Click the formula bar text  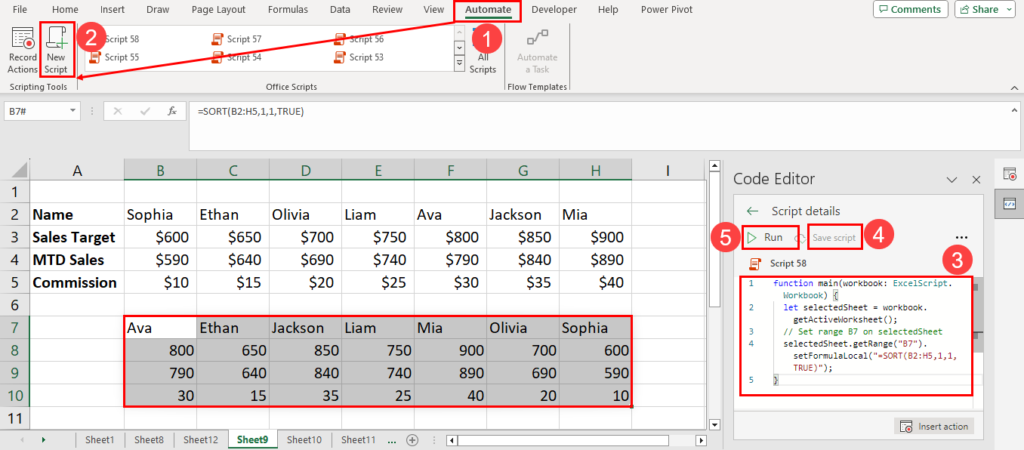tap(251, 112)
